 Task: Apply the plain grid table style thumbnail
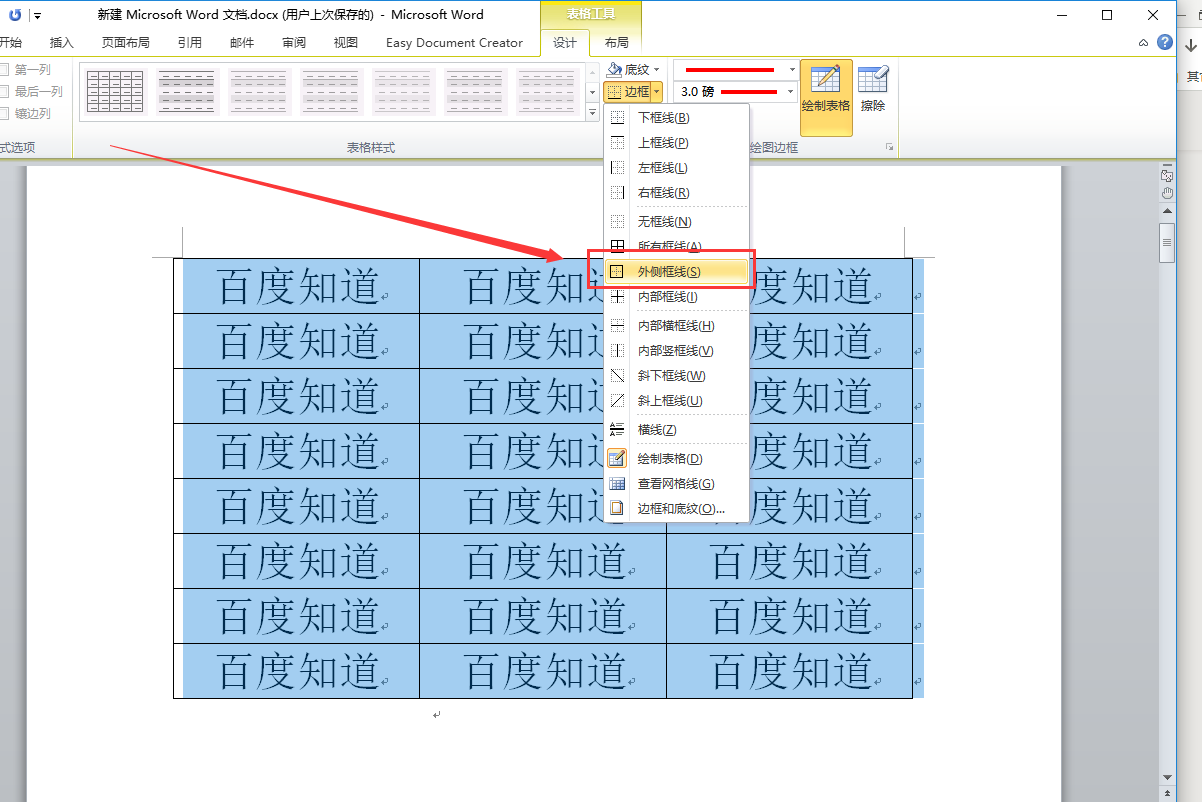[x=114, y=92]
